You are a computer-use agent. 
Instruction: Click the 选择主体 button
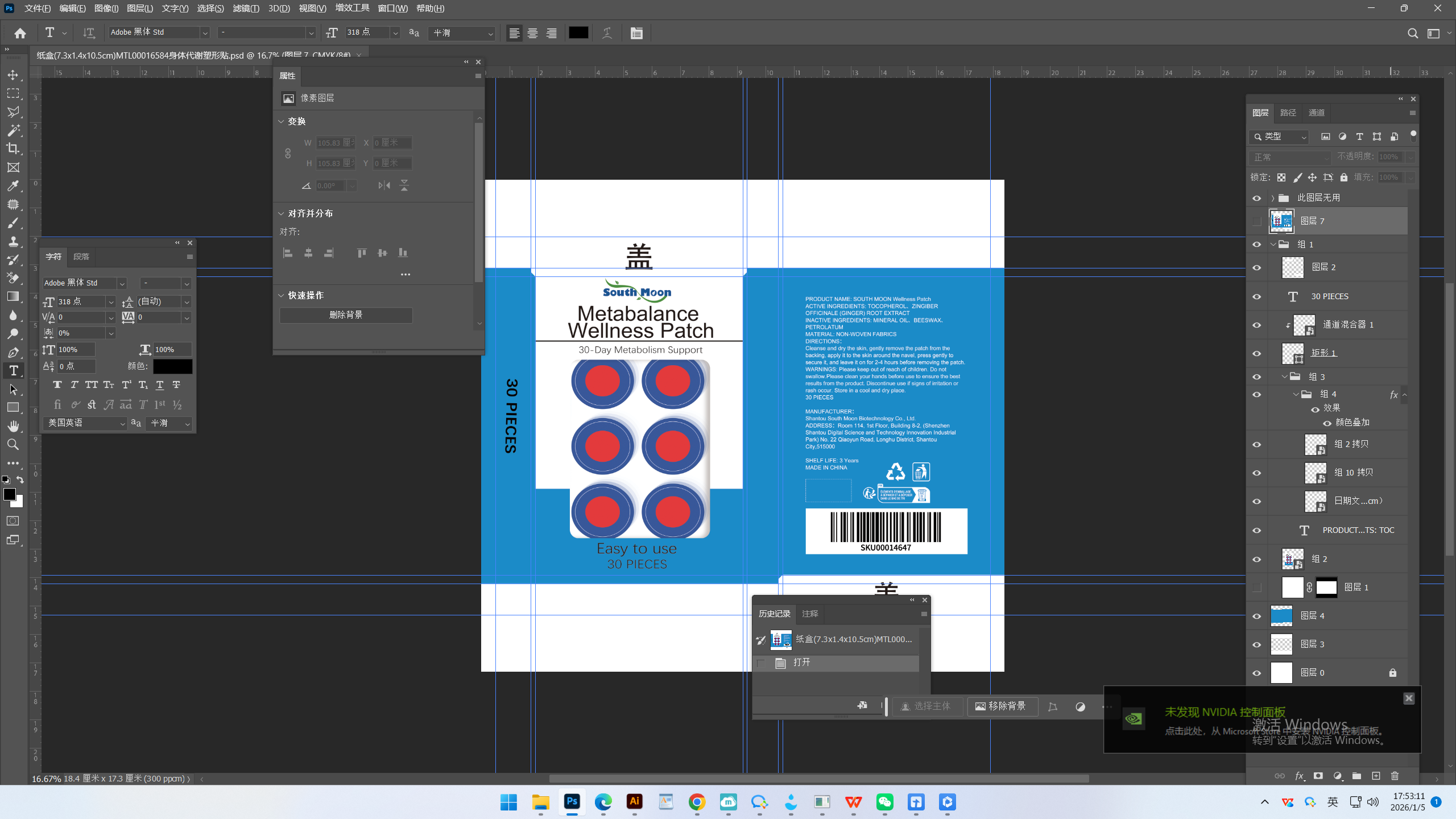click(x=927, y=706)
